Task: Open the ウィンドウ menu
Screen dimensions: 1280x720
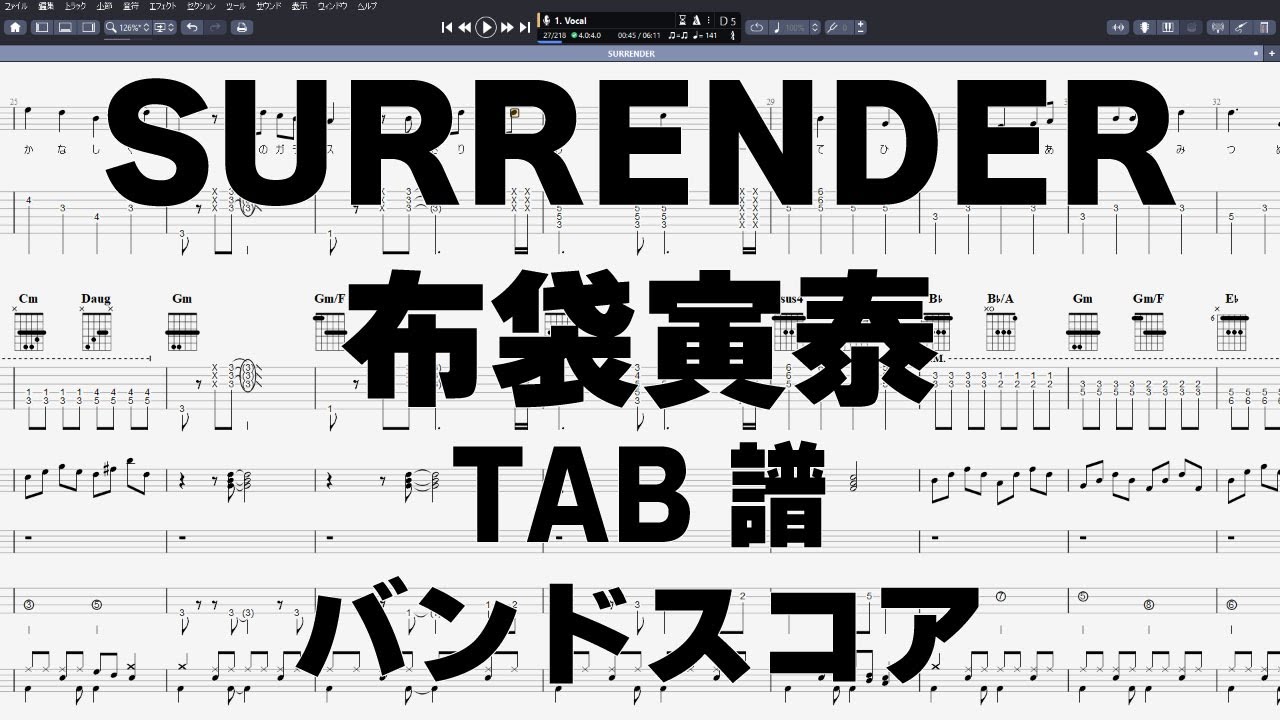Action: (x=333, y=6)
